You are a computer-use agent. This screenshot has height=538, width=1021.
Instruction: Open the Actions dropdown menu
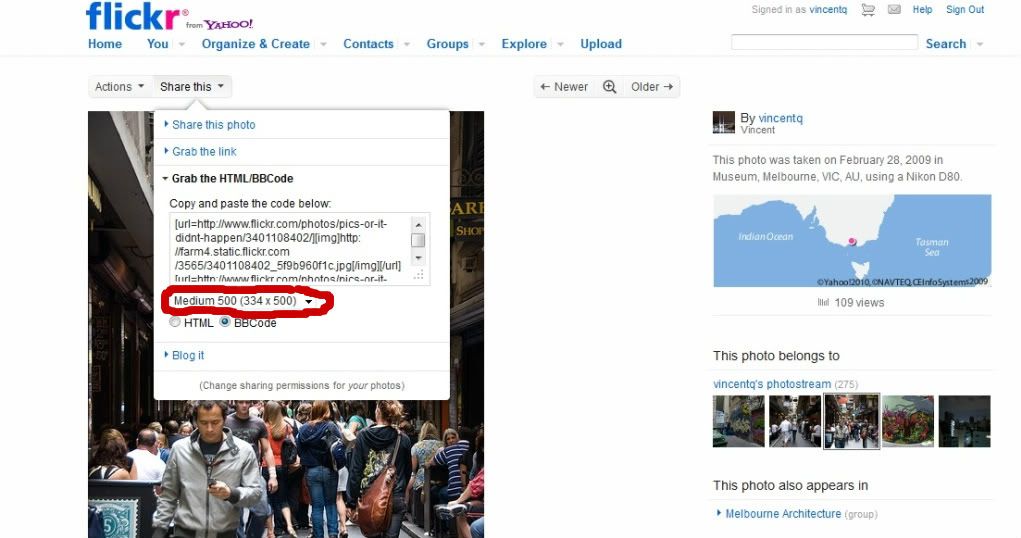[x=119, y=87]
